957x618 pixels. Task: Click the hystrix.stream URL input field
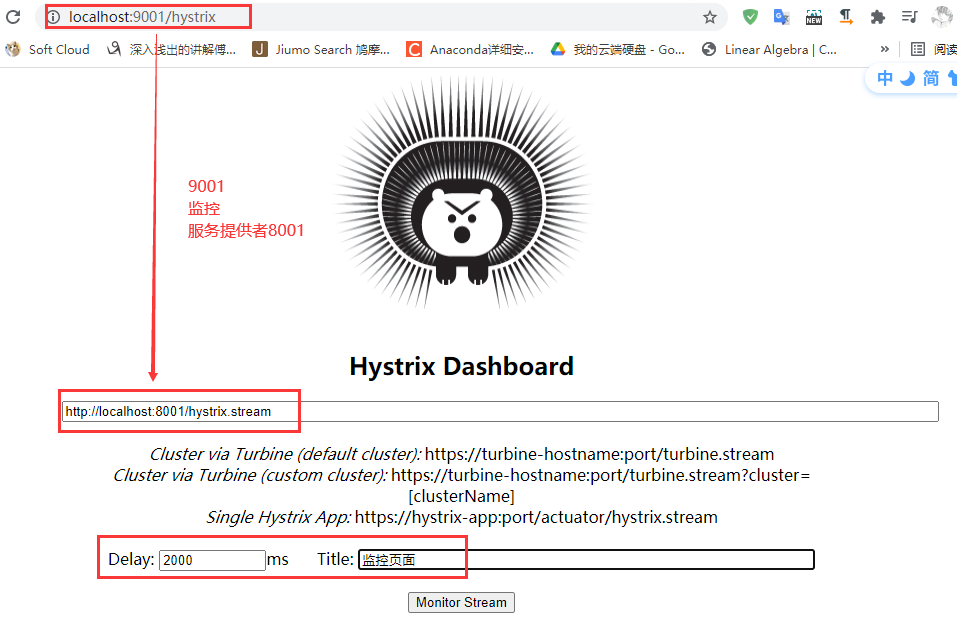pos(500,411)
